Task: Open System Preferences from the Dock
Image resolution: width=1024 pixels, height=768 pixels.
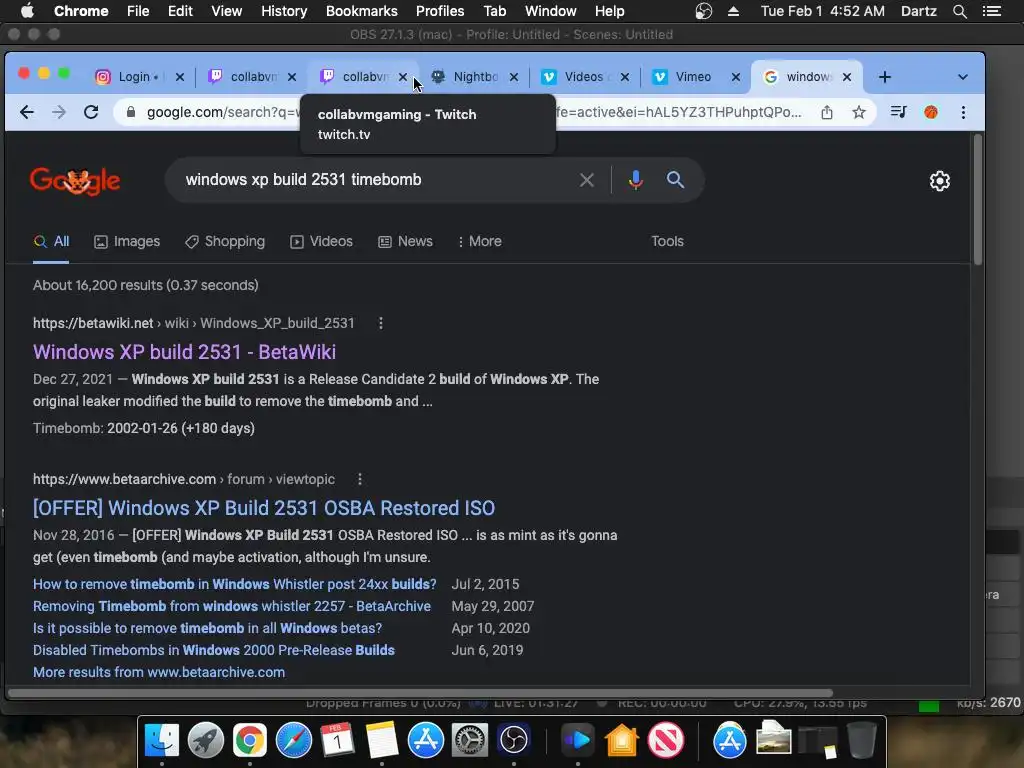Action: point(470,741)
